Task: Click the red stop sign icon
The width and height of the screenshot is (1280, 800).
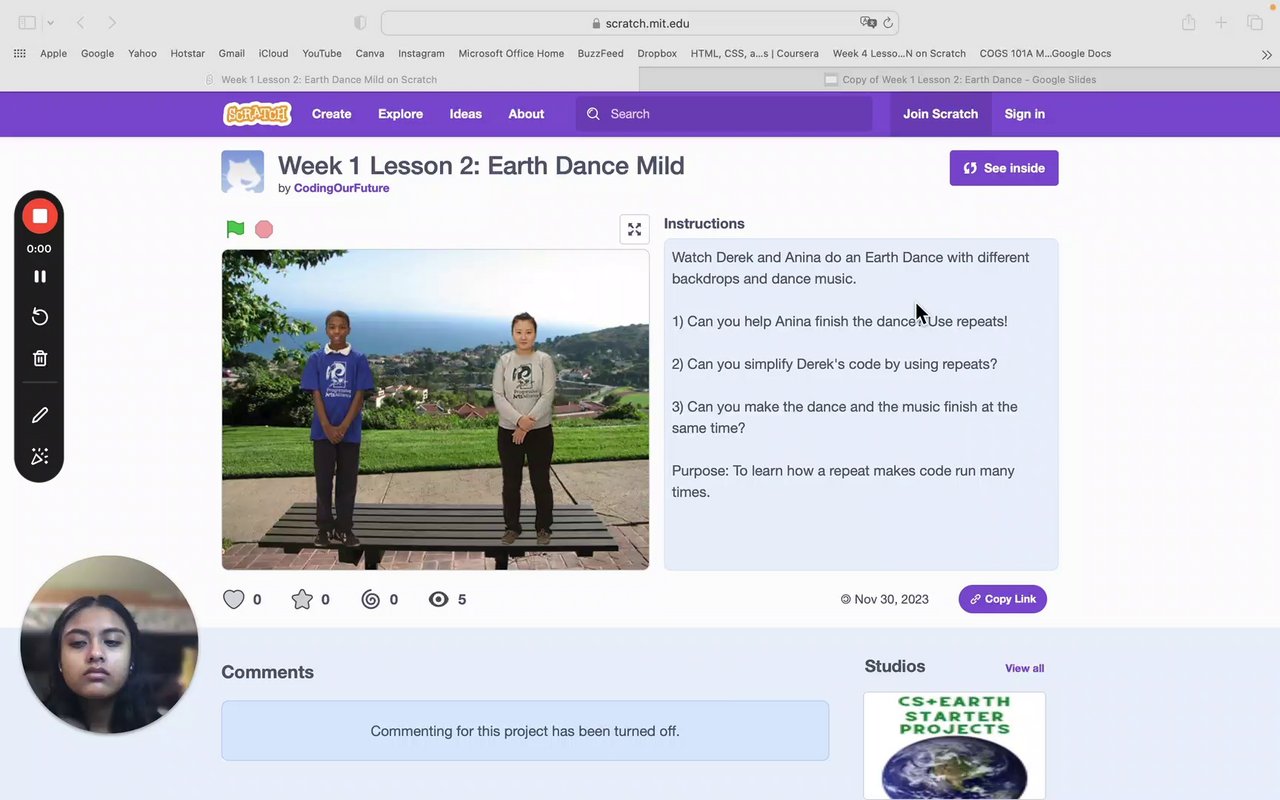Action: click(264, 229)
